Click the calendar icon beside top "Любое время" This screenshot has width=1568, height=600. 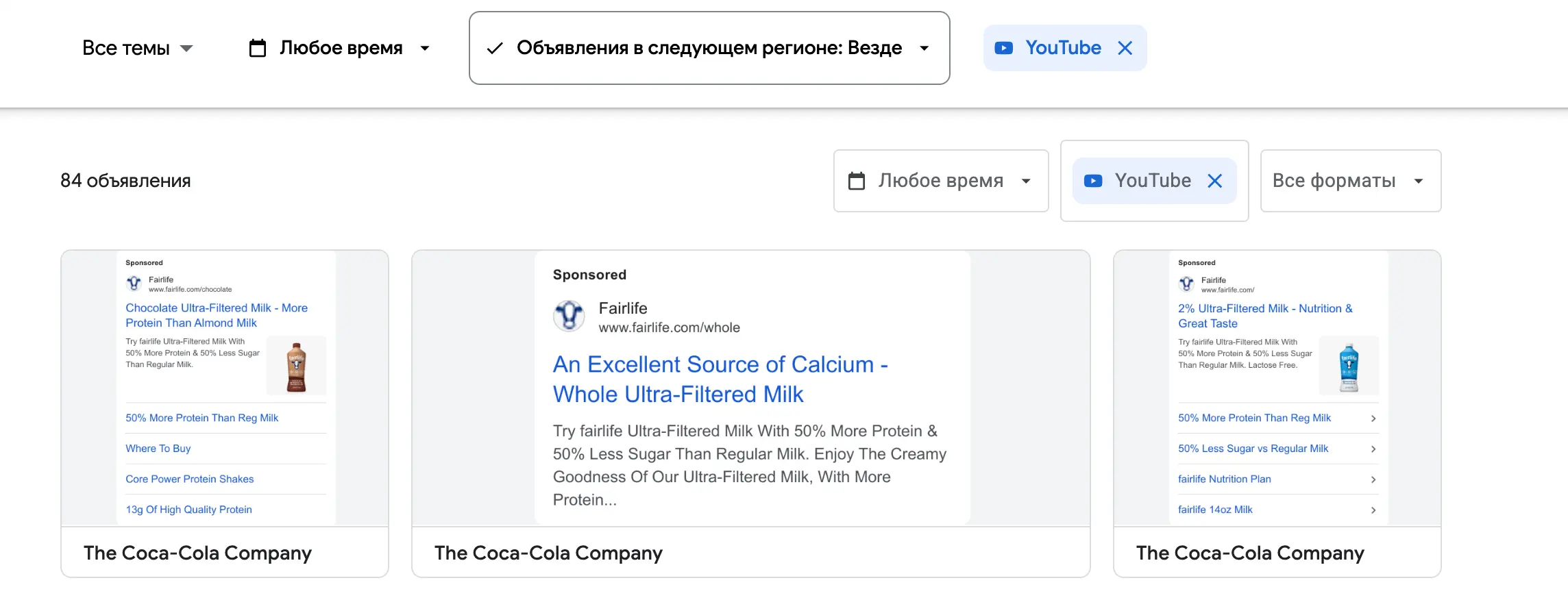pos(257,47)
